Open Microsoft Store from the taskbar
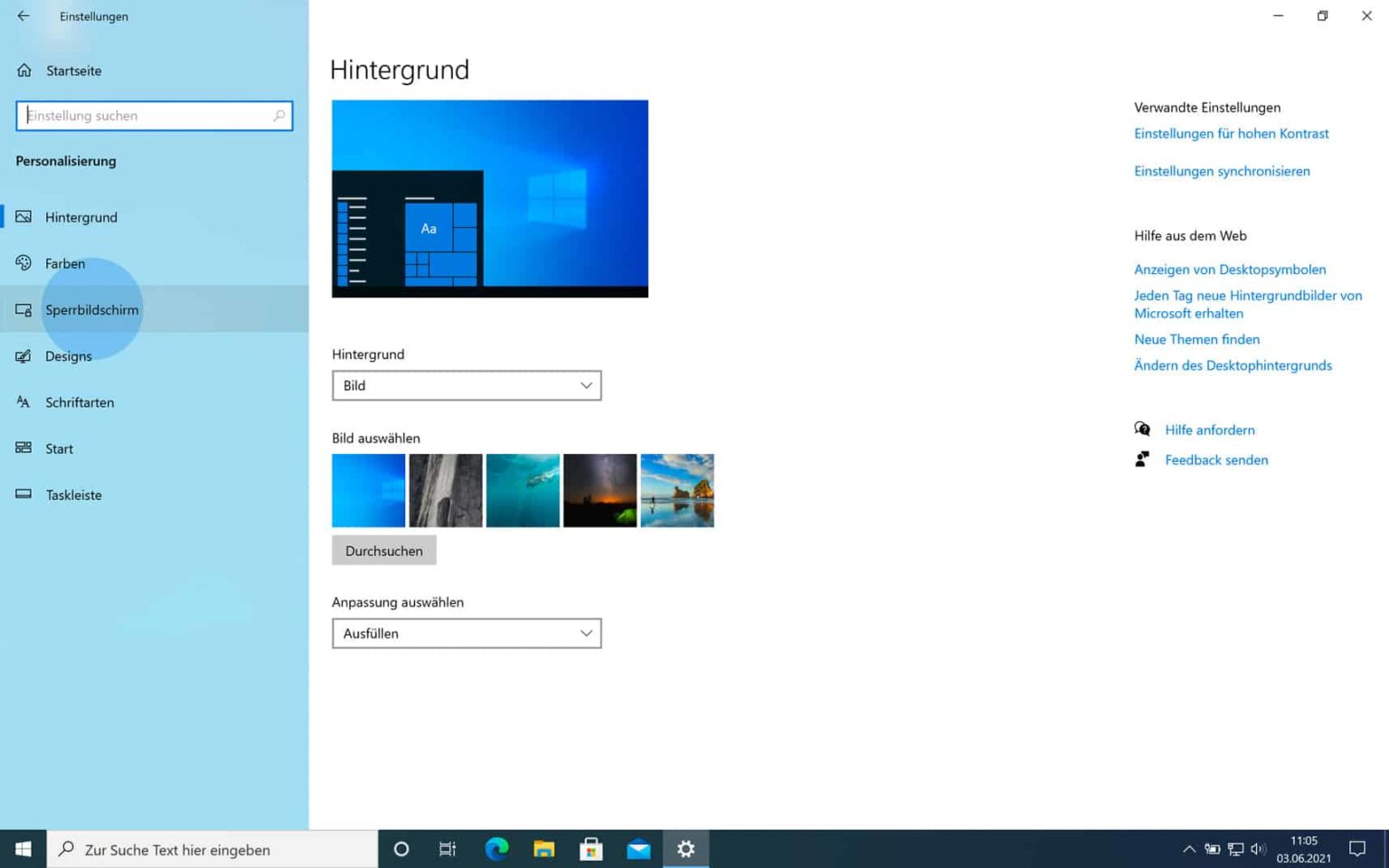The image size is (1389, 868). click(x=591, y=849)
